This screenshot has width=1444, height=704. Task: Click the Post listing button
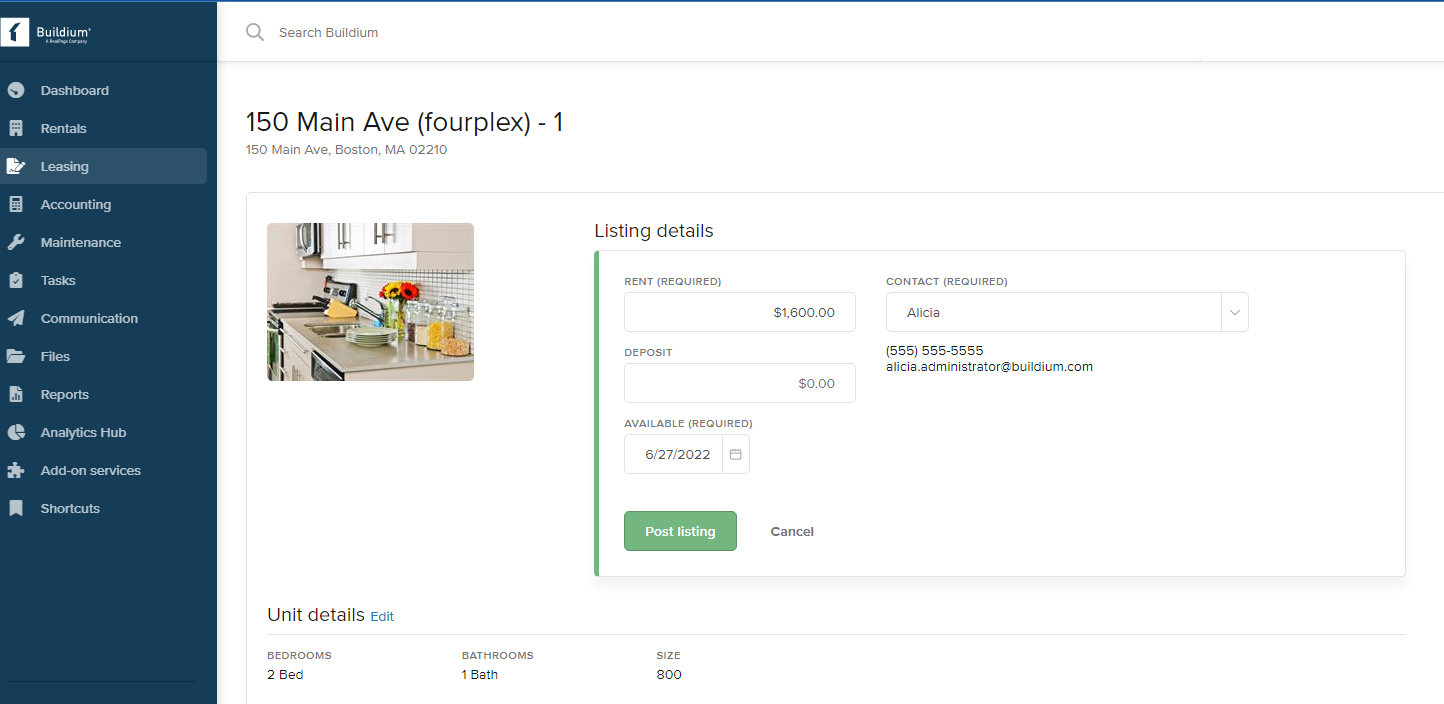pyautogui.click(x=680, y=531)
